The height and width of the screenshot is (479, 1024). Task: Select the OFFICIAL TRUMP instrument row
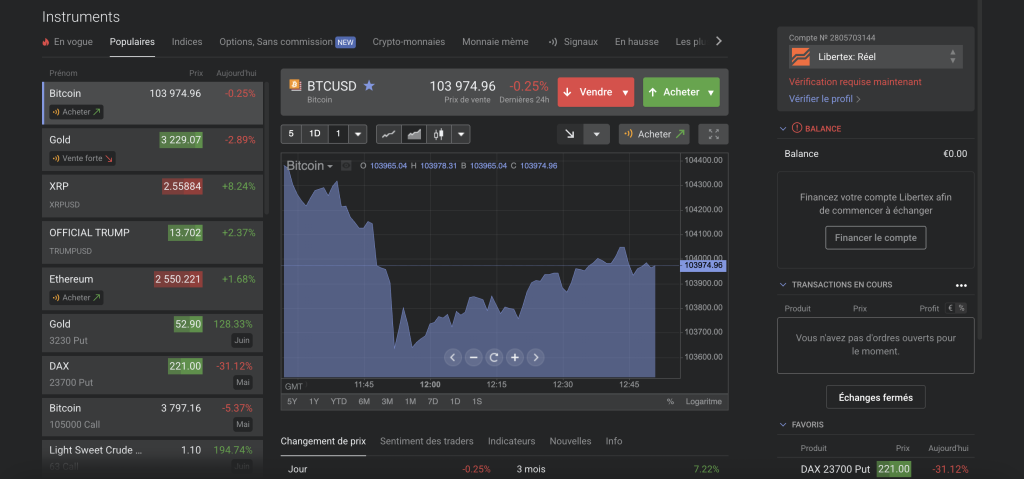[152, 242]
